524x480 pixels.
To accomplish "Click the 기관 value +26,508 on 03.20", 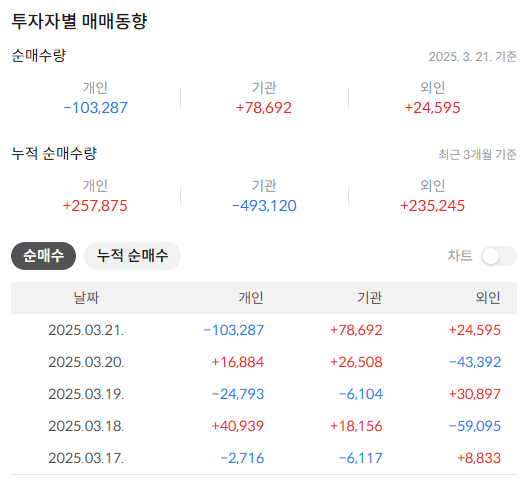I will point(356,362).
